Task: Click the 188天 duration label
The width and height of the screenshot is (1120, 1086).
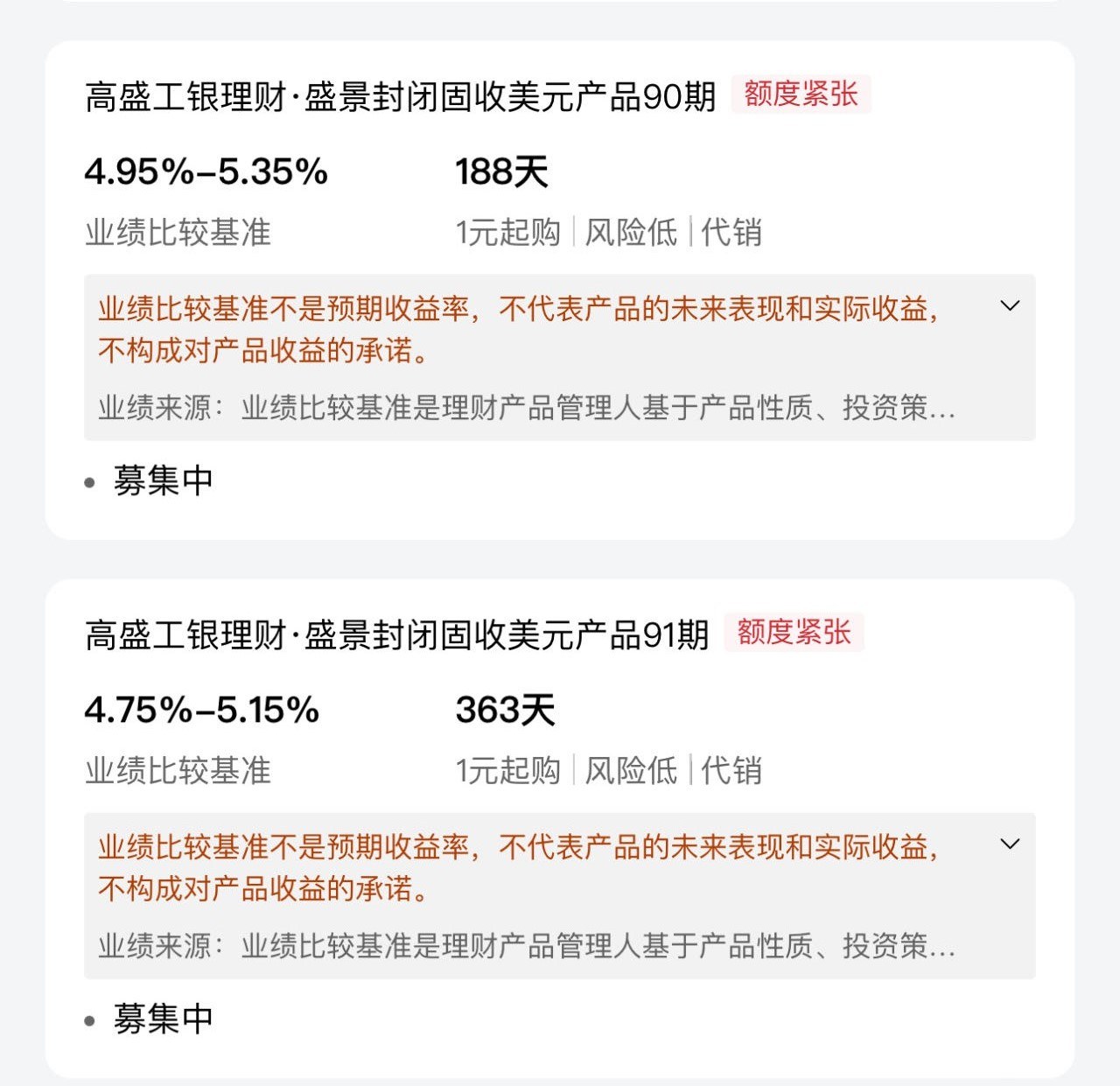Action: [500, 172]
